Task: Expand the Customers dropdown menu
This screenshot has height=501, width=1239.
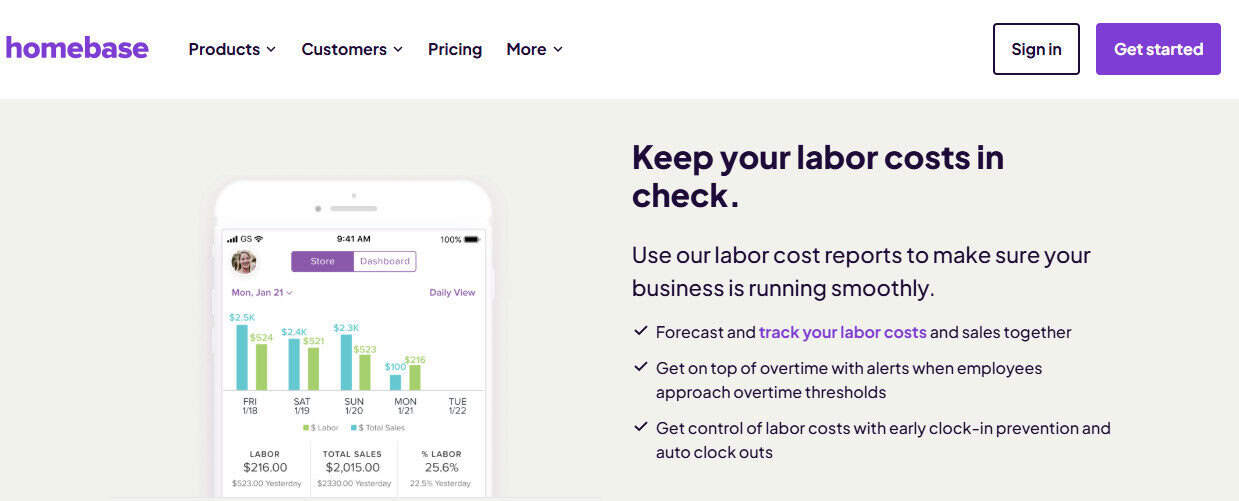Action: [x=352, y=49]
